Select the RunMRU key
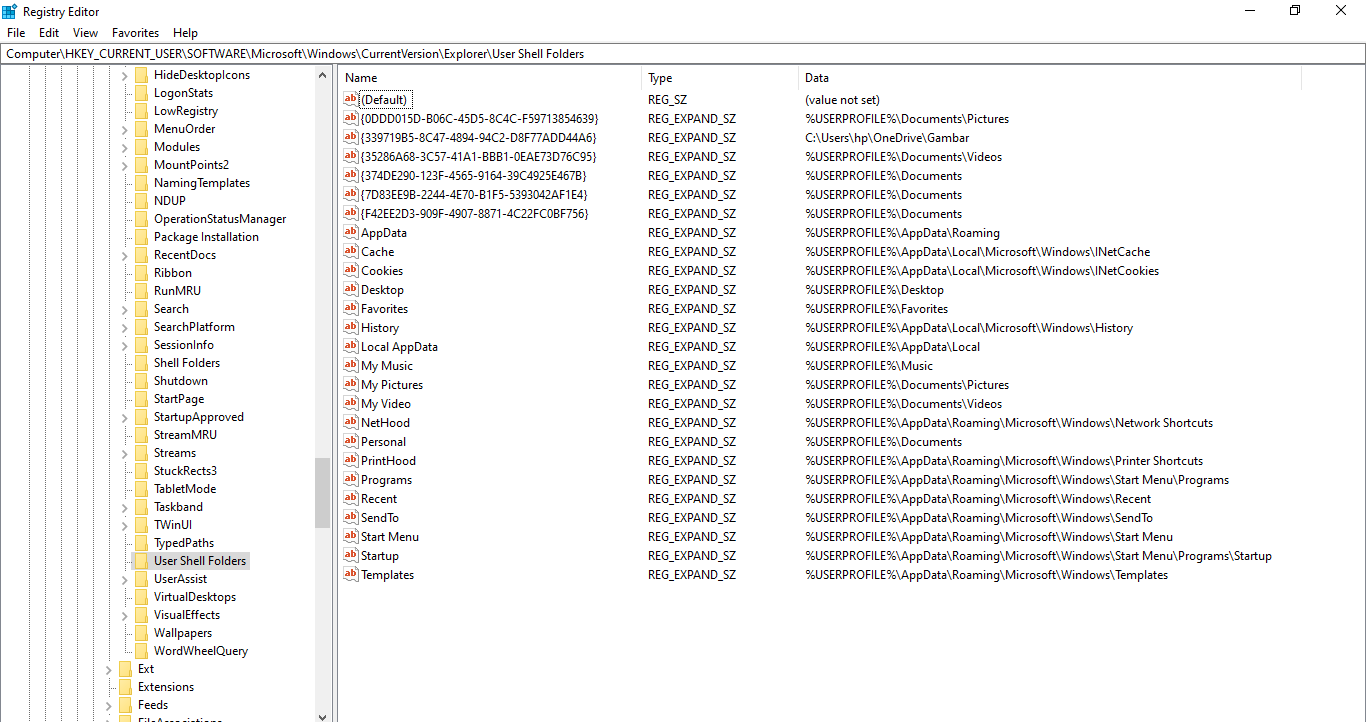The height and width of the screenshot is (722, 1366). [x=177, y=291]
